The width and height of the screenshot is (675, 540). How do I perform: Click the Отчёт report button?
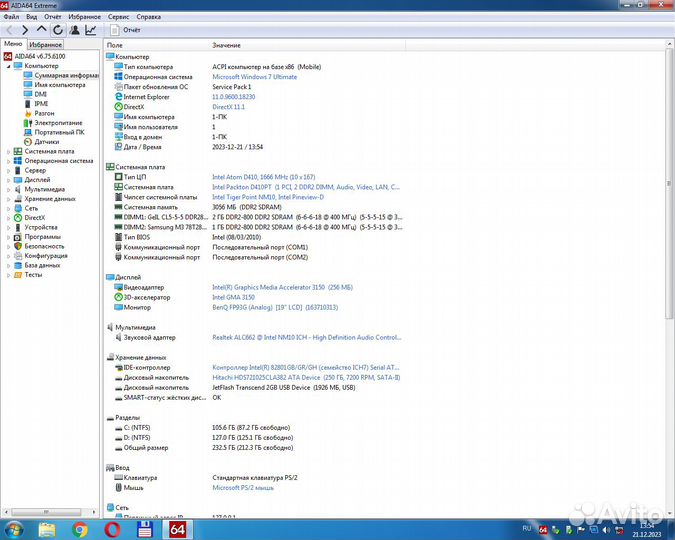(x=125, y=30)
